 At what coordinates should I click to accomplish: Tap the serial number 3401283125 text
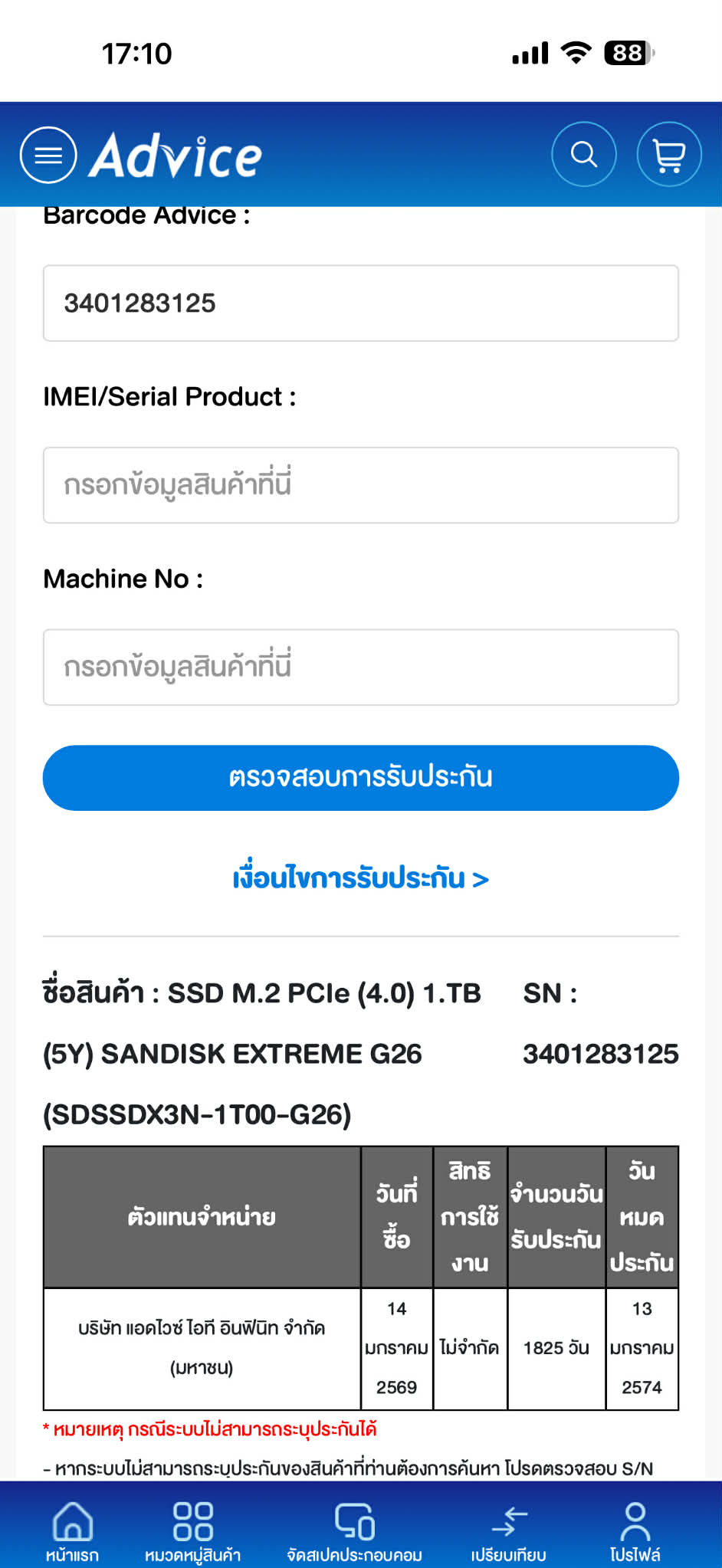point(600,1055)
